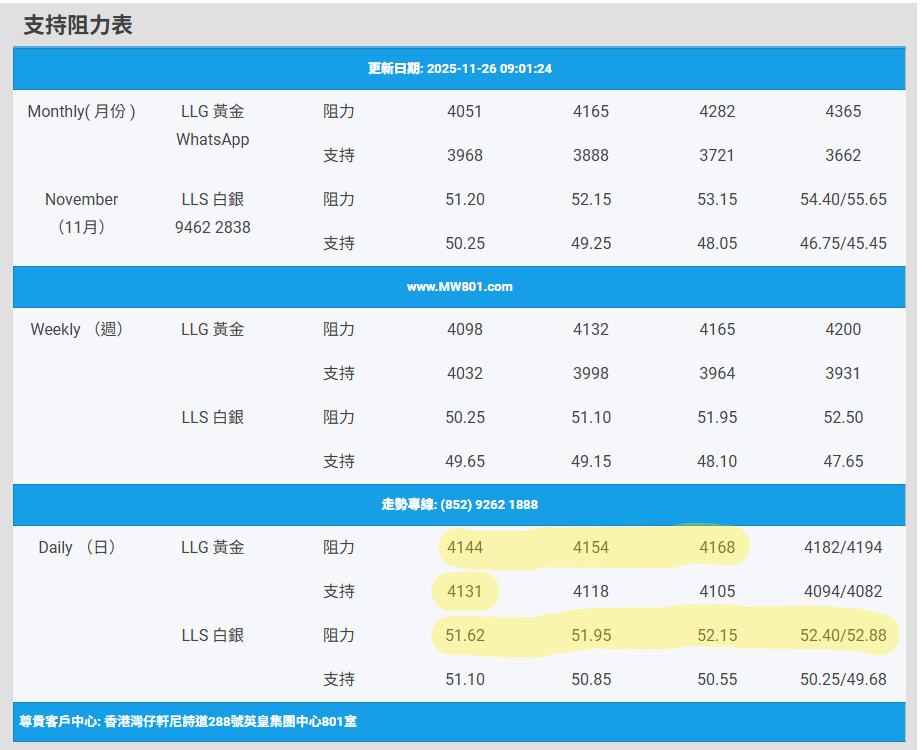
Task: Click monthly silver support 46.75/45.45
Action: tap(843, 244)
